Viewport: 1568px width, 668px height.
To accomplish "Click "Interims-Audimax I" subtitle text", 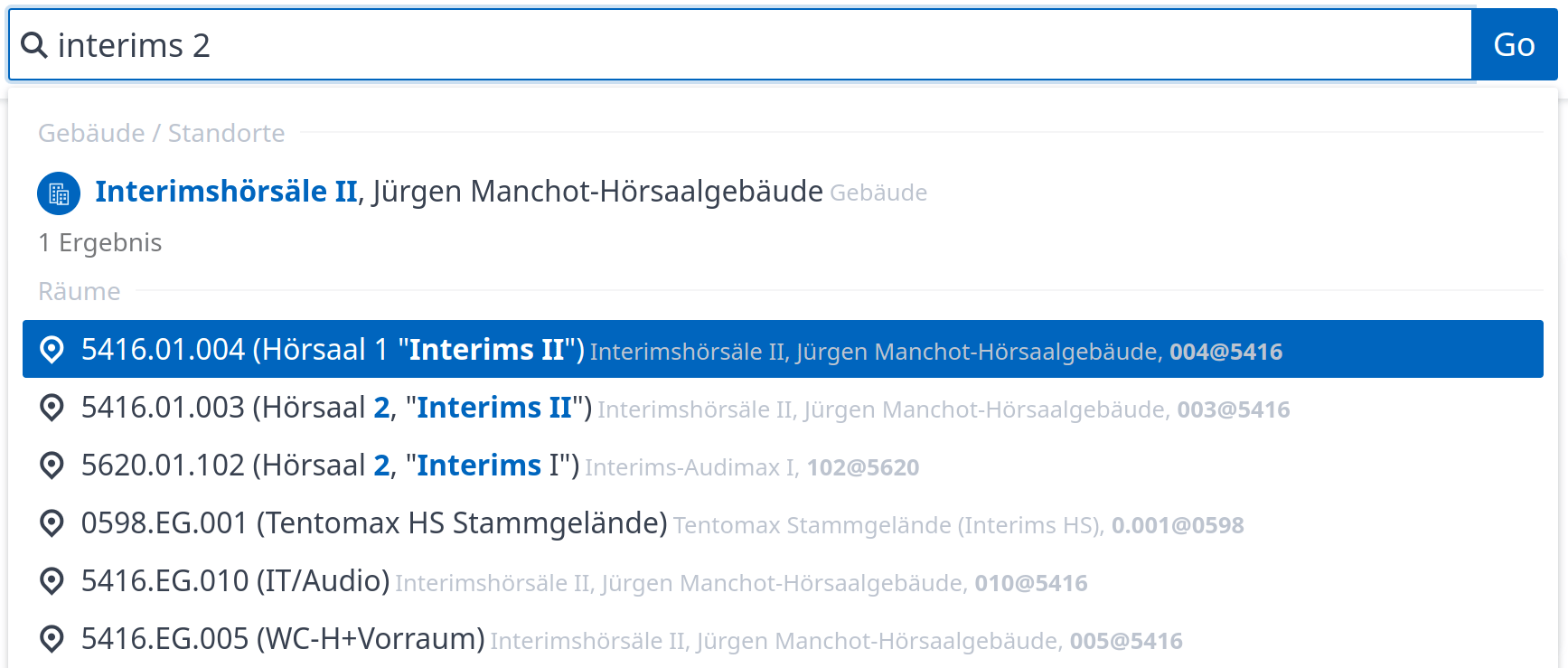I will point(691,467).
